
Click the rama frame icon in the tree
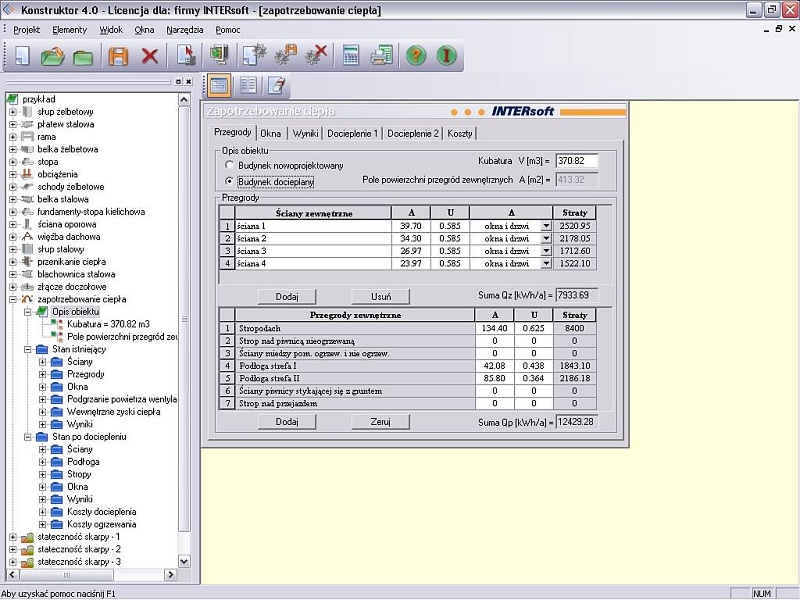click(x=27, y=137)
